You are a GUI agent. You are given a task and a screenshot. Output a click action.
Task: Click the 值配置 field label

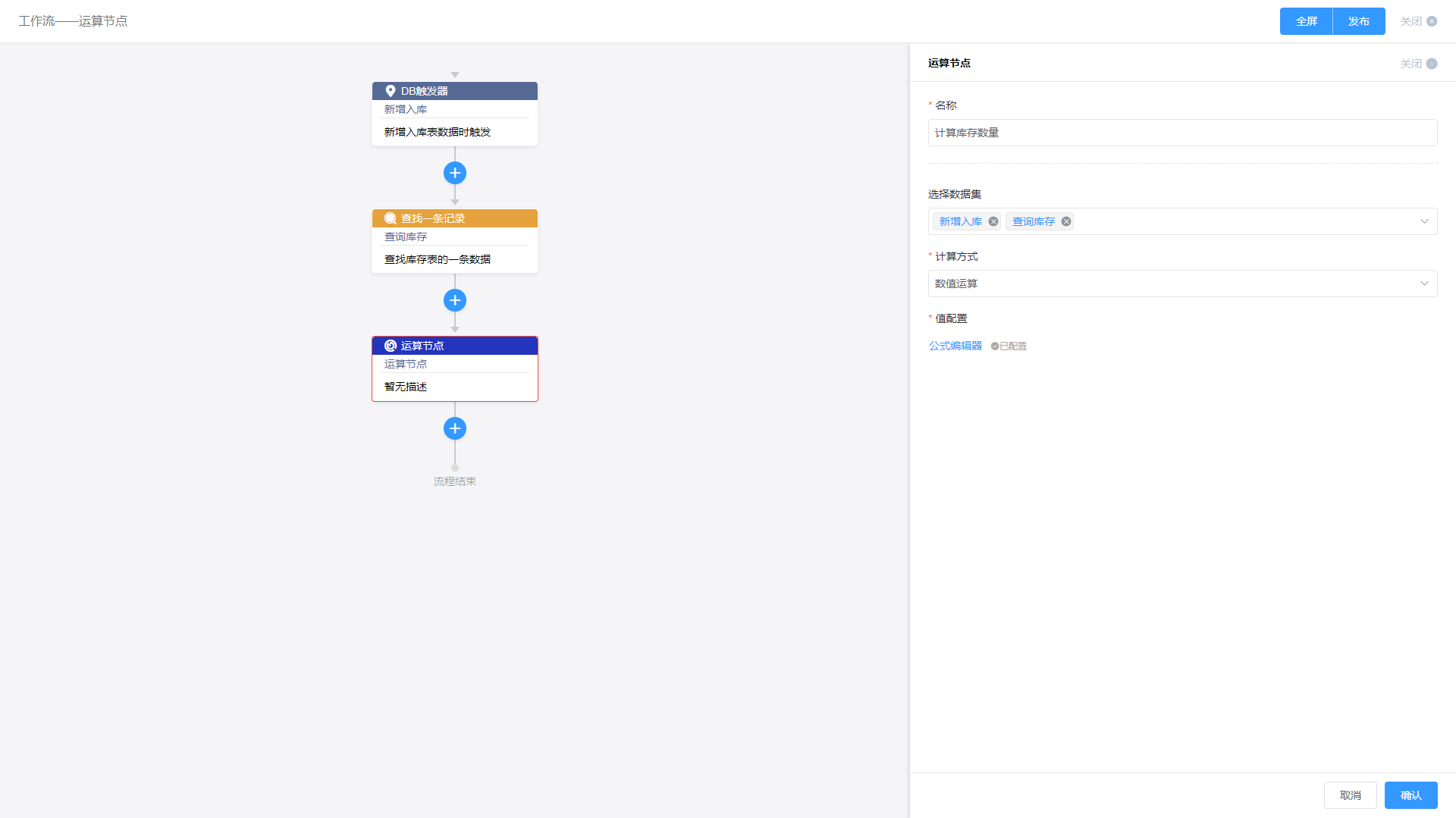[951, 318]
